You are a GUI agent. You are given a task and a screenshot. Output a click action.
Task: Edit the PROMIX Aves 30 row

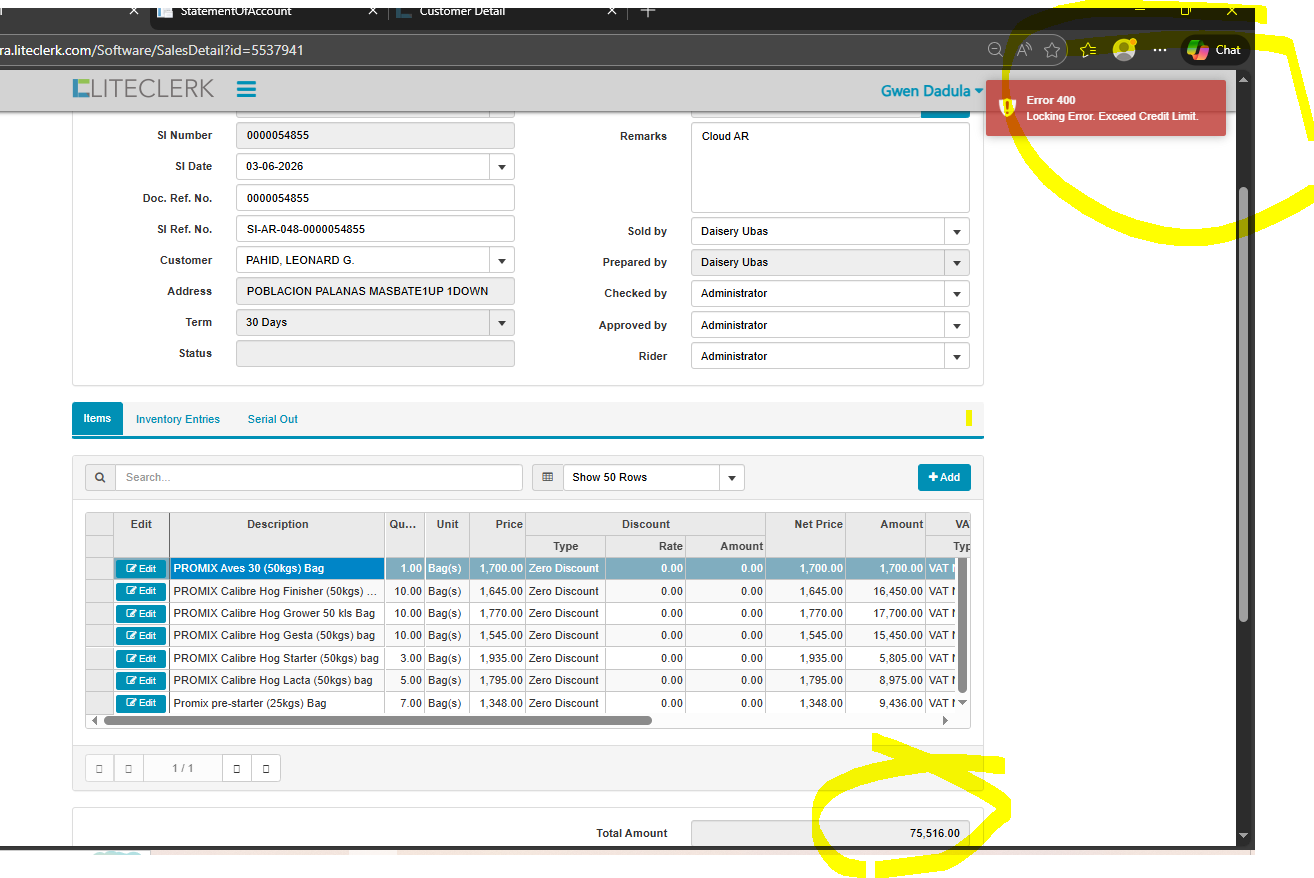pos(141,568)
